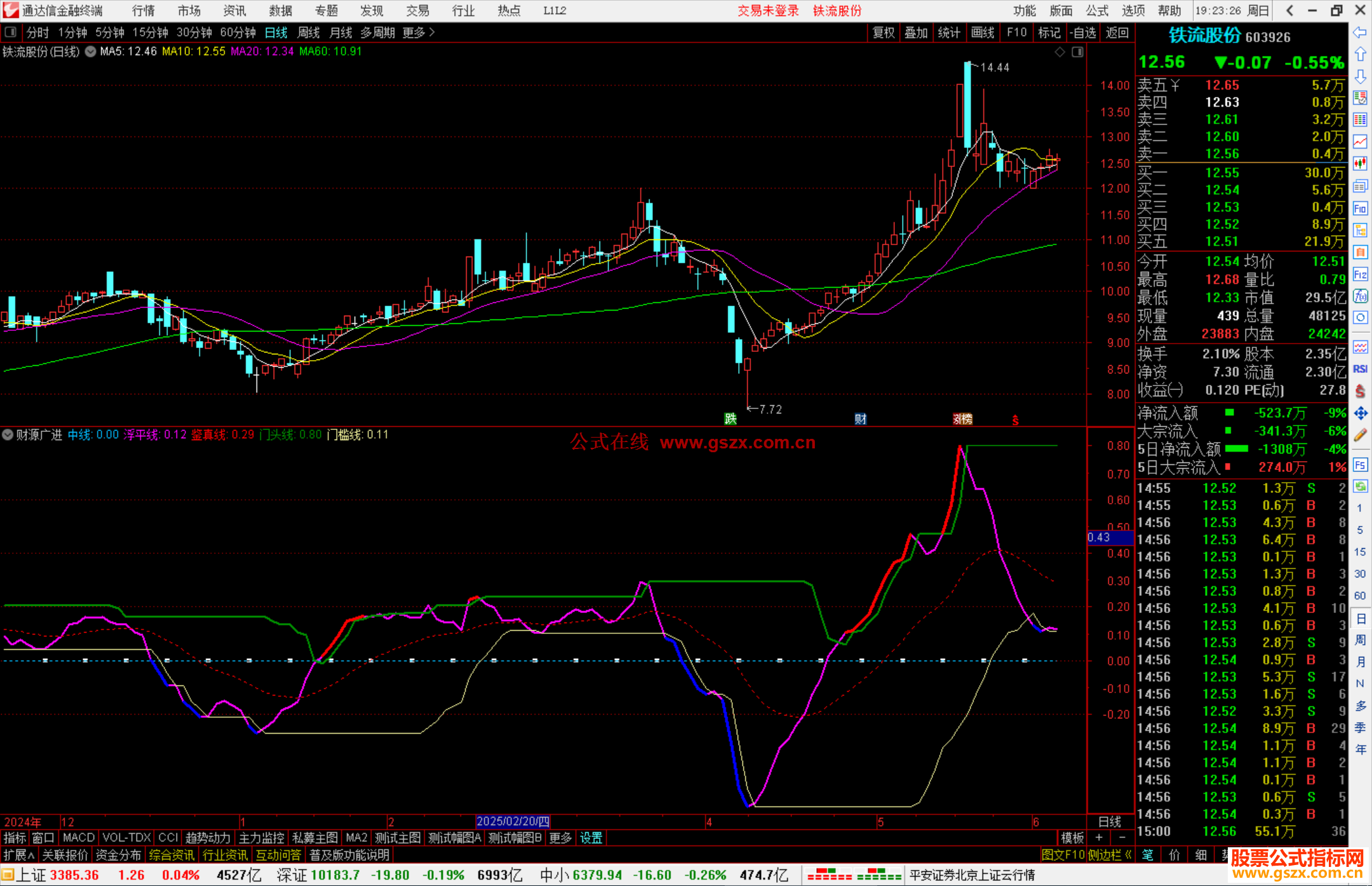This screenshot has height=886, width=1372.
Task: Click the diamond icon above main chart
Action: click(1059, 52)
